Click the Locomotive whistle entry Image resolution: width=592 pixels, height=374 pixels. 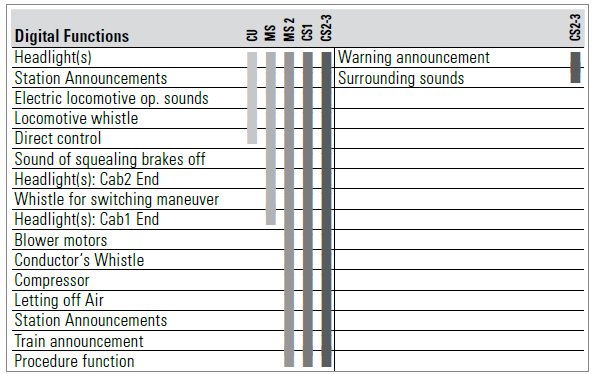(x=76, y=118)
